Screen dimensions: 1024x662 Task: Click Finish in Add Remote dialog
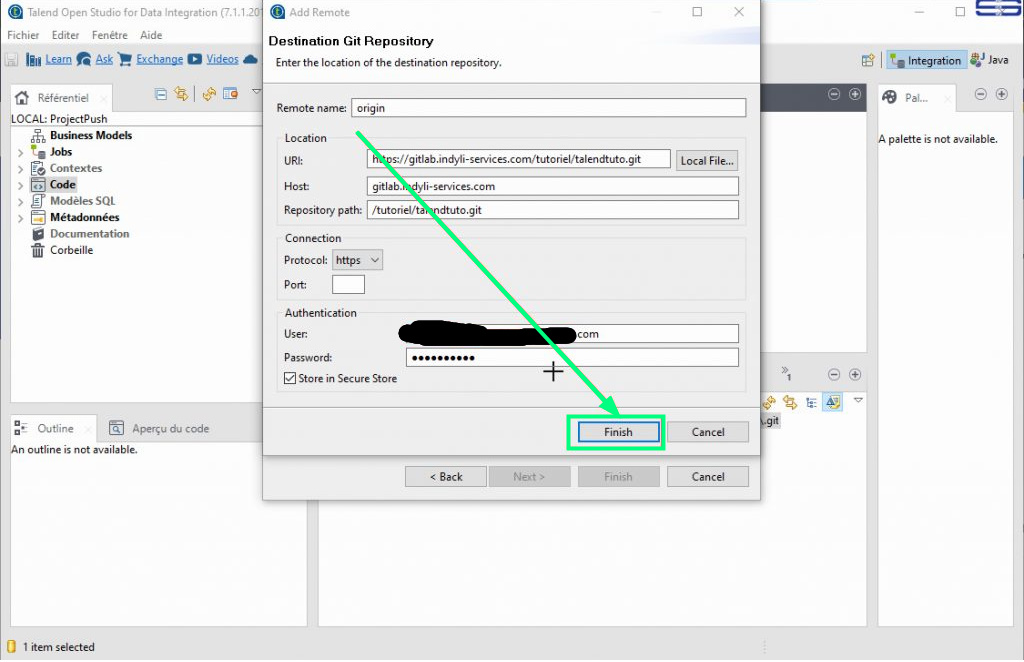[618, 432]
